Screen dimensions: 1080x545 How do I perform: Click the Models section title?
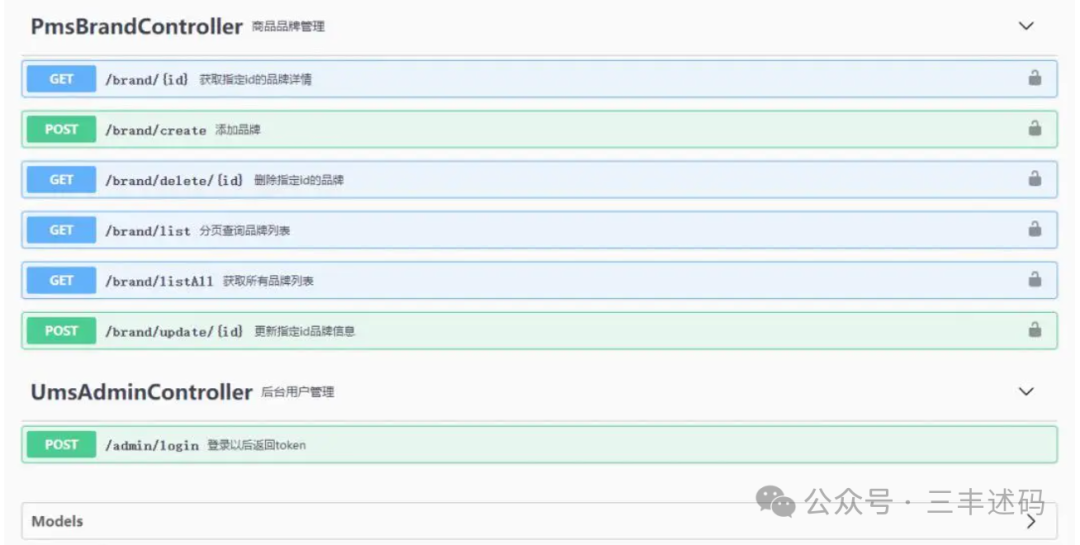(57, 522)
